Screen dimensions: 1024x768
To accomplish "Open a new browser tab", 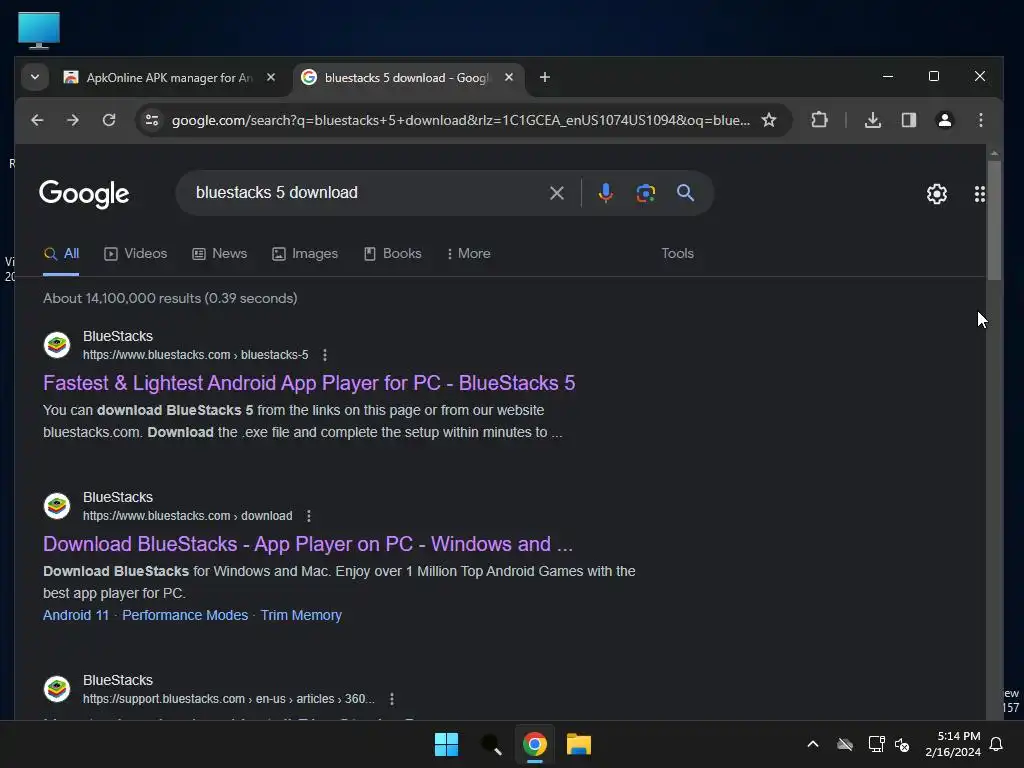I will click(x=545, y=77).
